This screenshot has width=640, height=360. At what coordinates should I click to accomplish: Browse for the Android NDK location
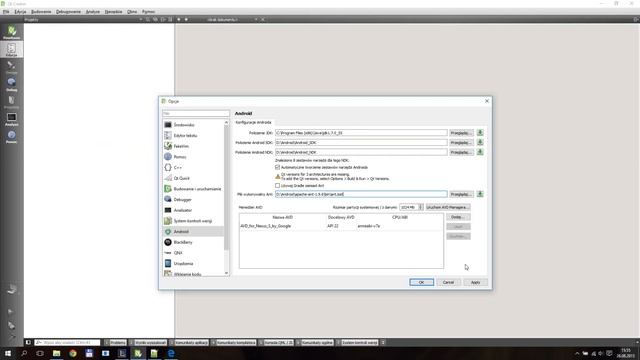click(461, 152)
